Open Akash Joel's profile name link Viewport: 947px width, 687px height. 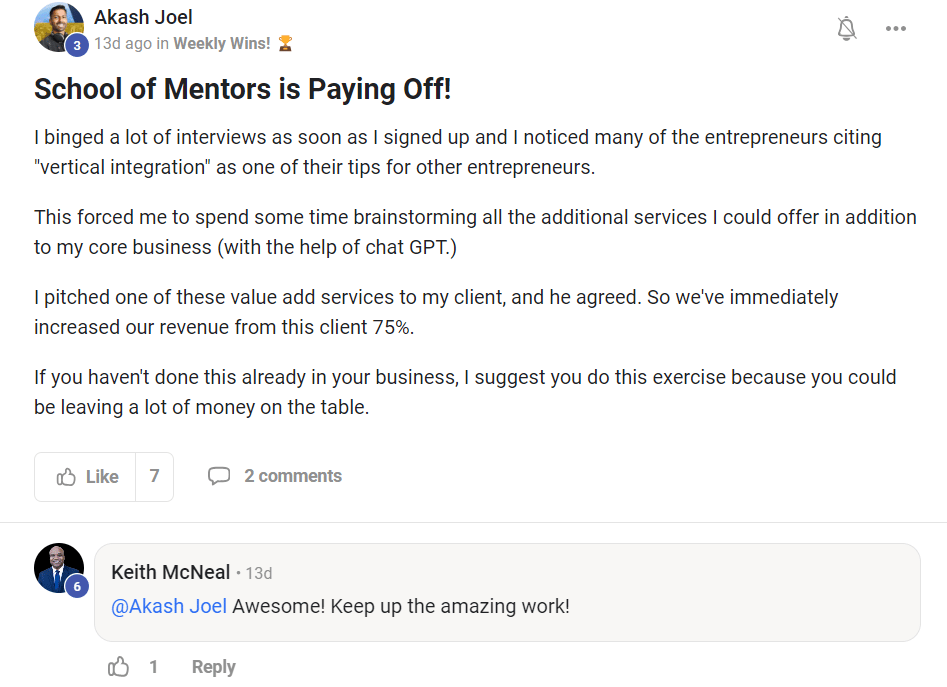[x=143, y=17]
